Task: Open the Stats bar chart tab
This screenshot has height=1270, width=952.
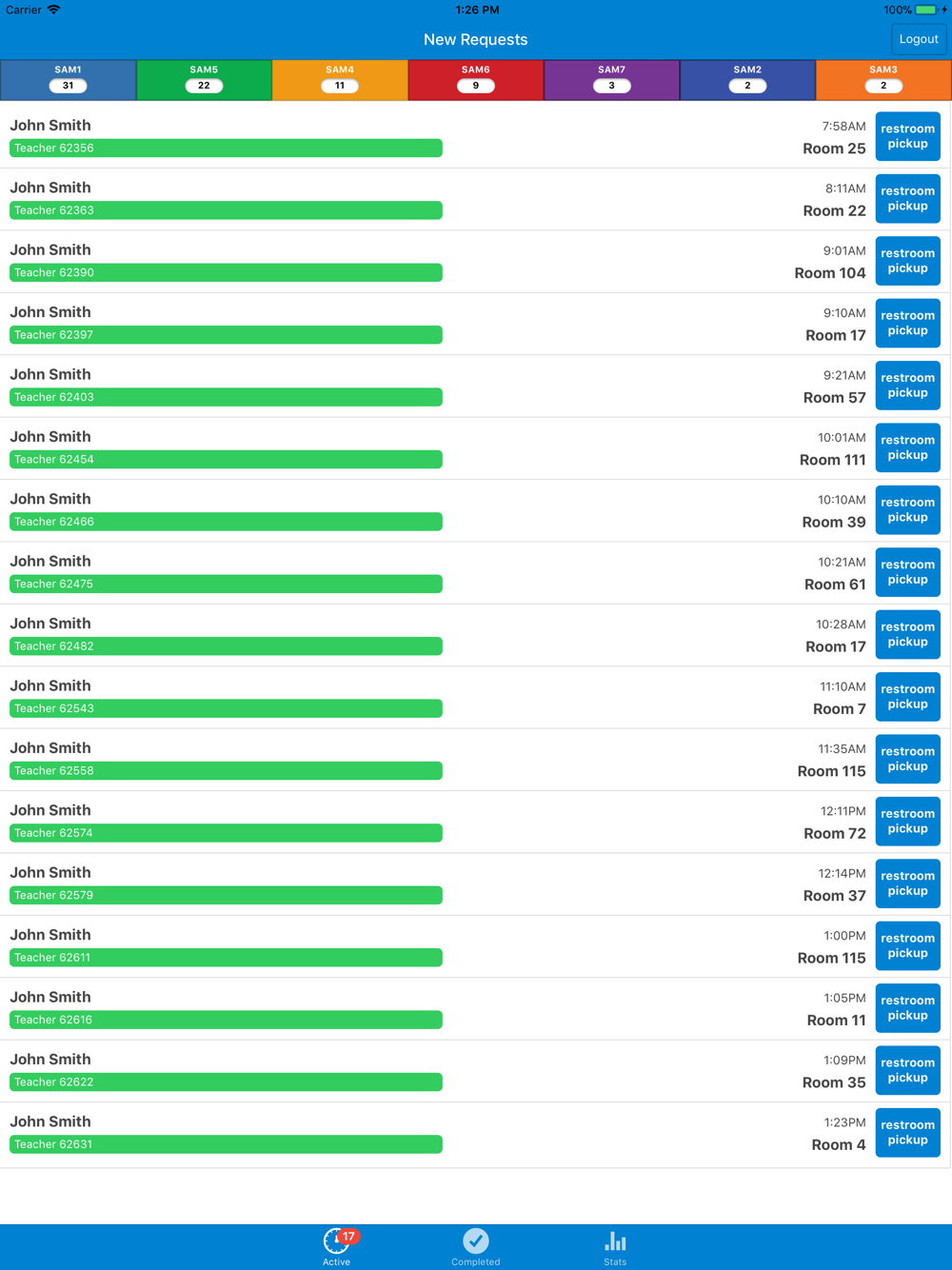Action: pyautogui.click(x=616, y=1240)
